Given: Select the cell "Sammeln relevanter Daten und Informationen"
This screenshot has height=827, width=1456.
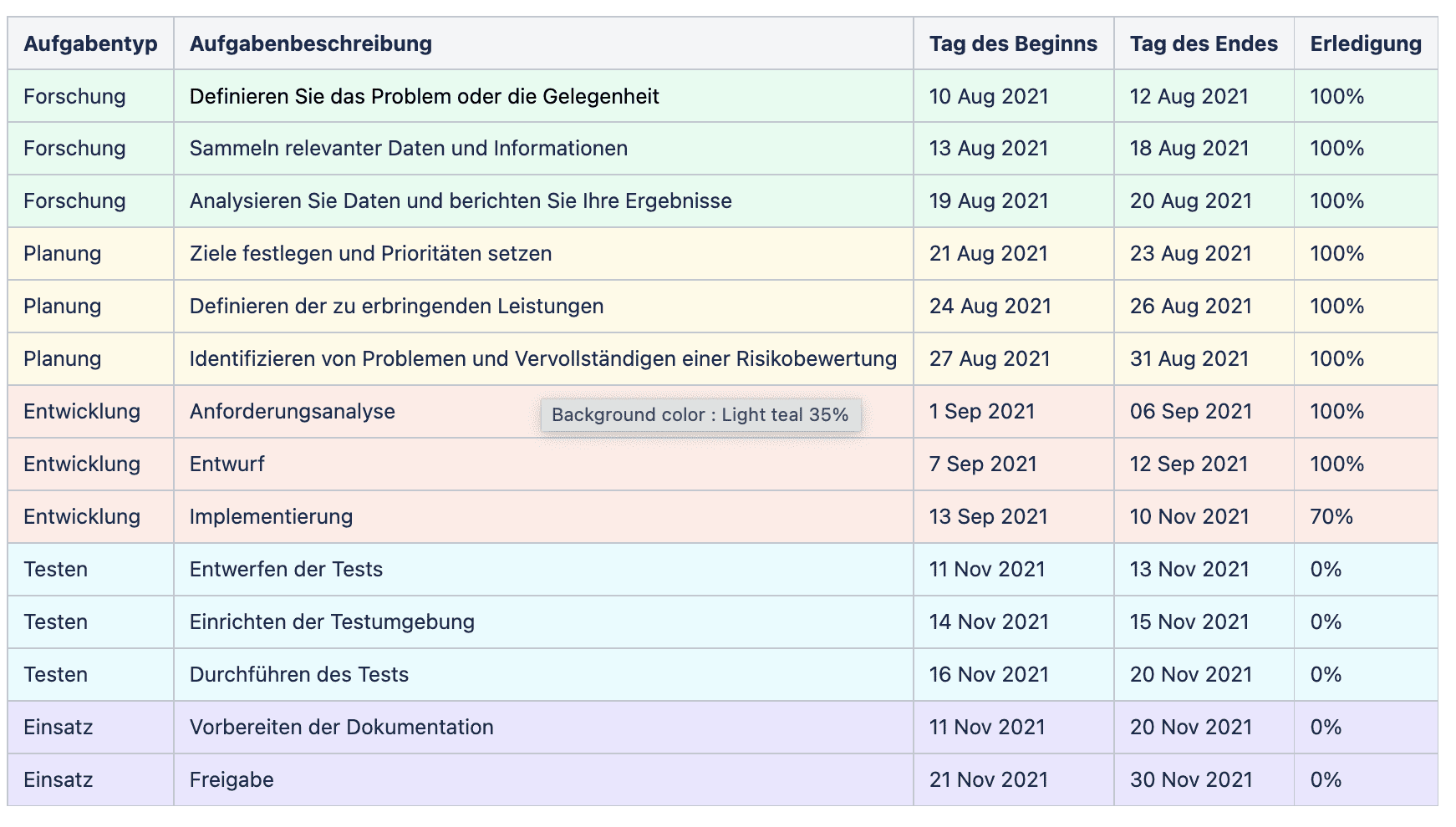Looking at the screenshot, I should pyautogui.click(x=408, y=149).
